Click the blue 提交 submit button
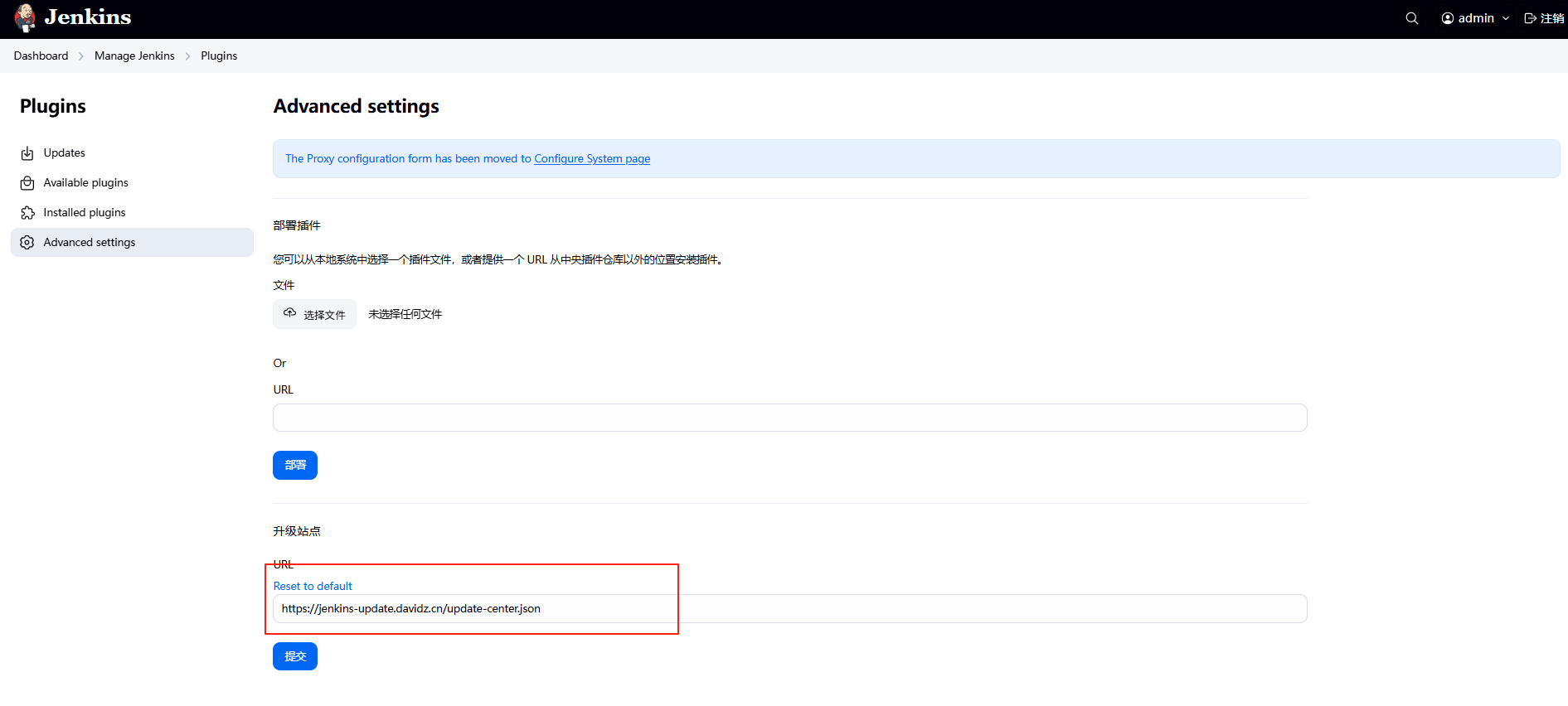 (295, 657)
